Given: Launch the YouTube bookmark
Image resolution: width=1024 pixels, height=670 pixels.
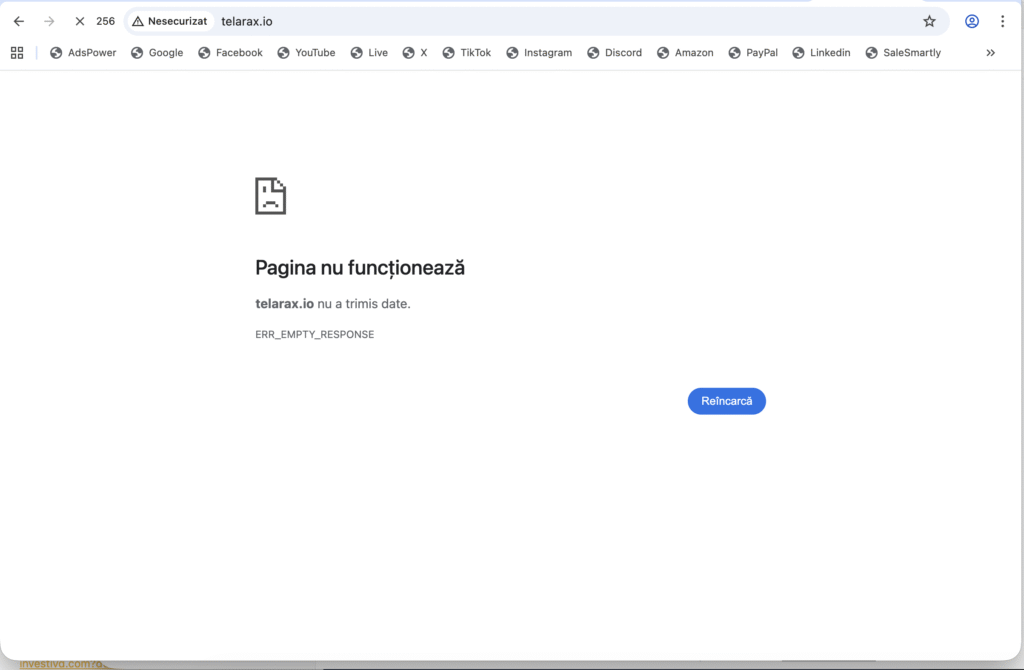Looking at the screenshot, I should pyautogui.click(x=306, y=53).
